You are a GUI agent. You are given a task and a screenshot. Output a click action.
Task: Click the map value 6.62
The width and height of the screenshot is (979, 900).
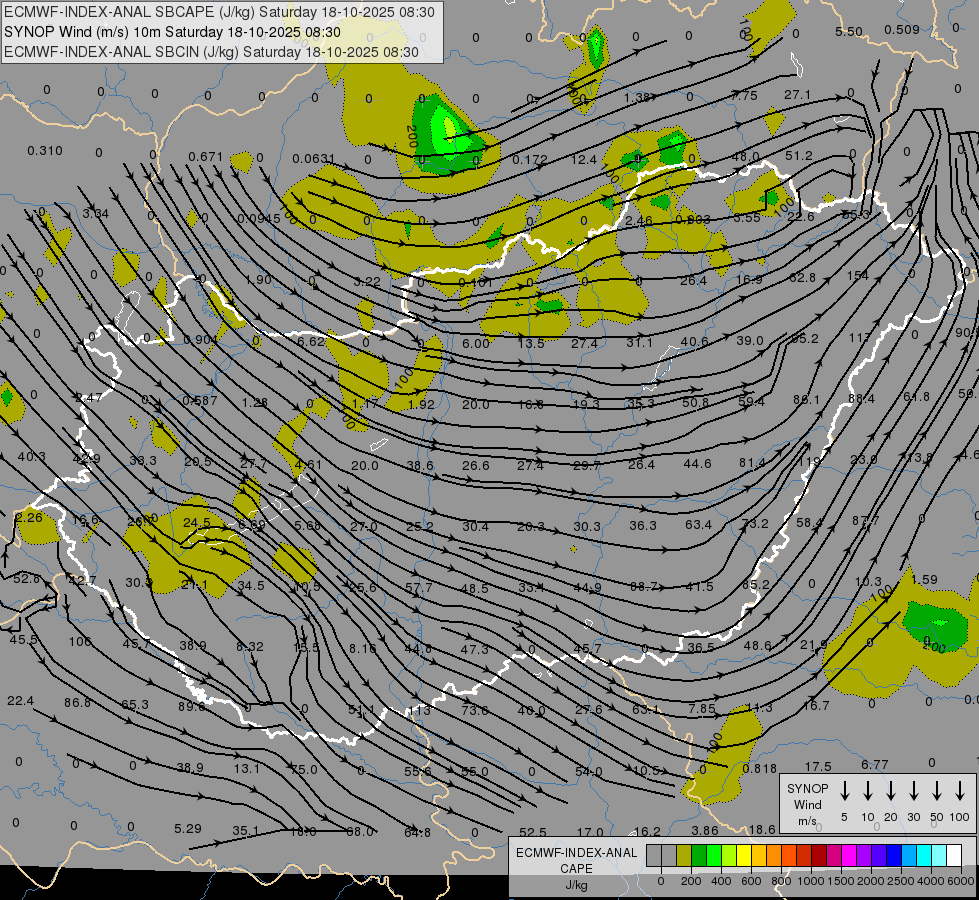[x=311, y=342]
